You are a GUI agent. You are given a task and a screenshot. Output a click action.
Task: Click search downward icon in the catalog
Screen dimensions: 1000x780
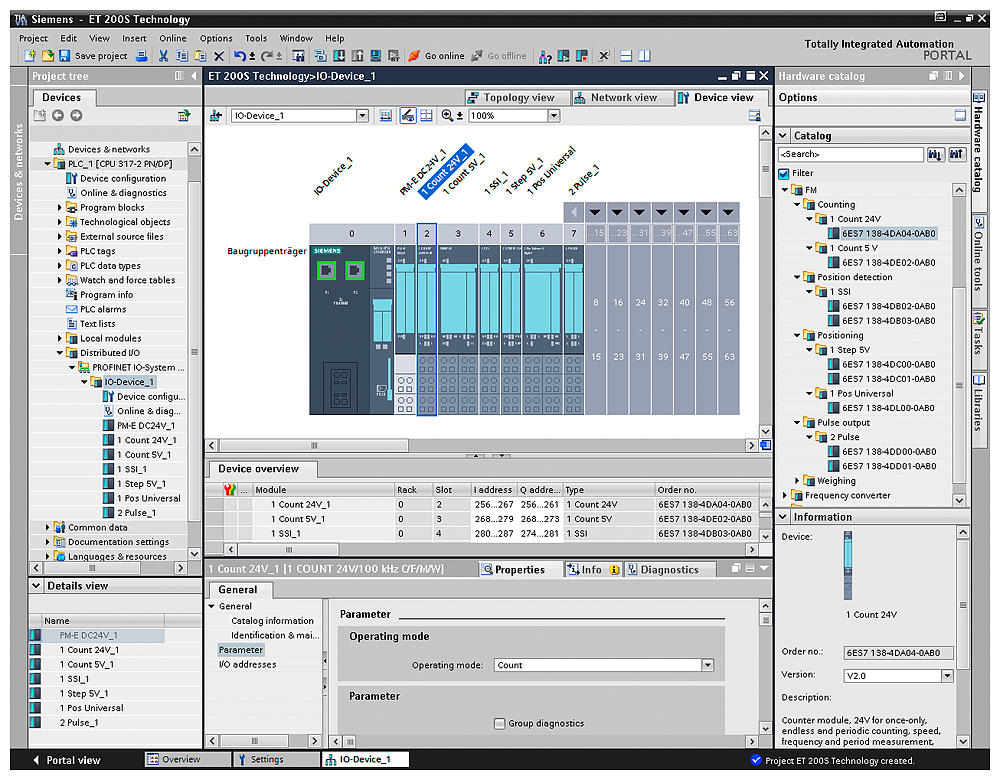pos(935,154)
